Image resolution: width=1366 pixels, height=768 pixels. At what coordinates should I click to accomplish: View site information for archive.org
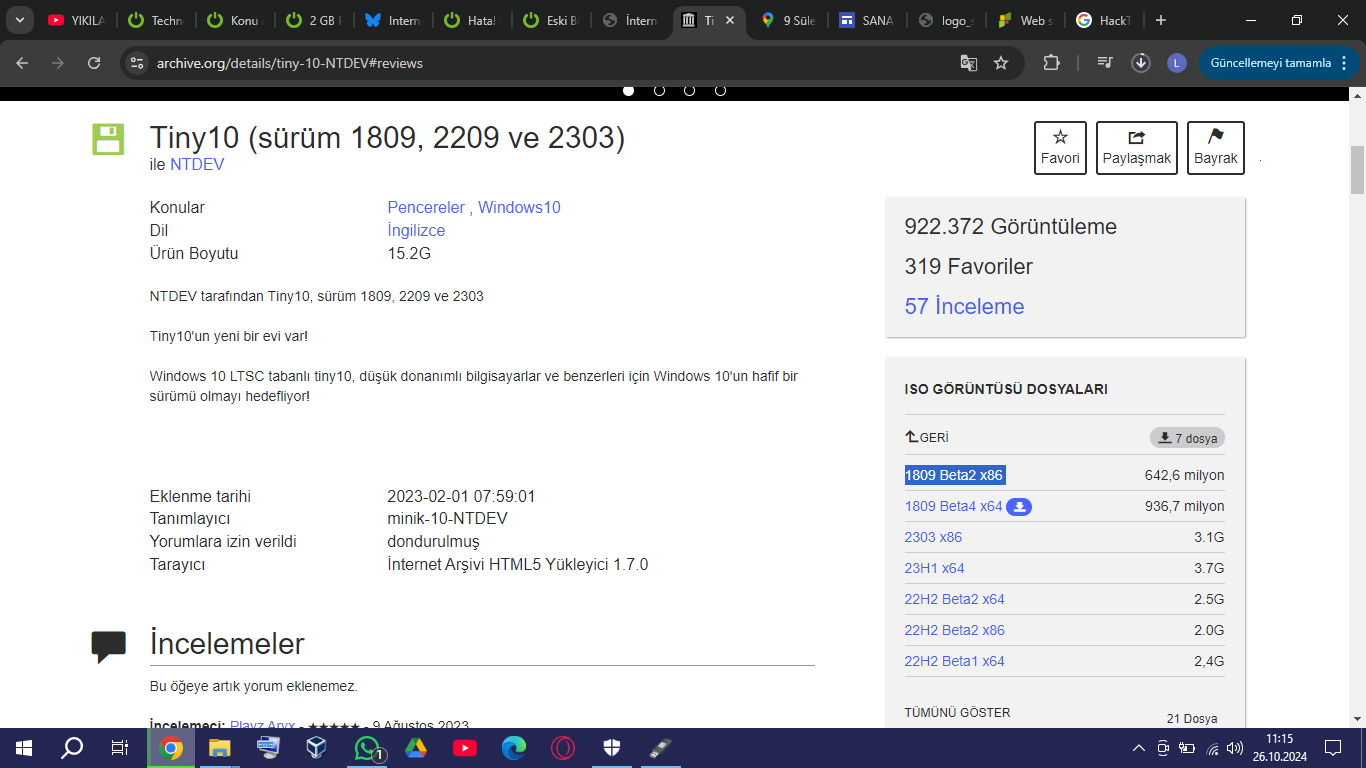coord(137,63)
